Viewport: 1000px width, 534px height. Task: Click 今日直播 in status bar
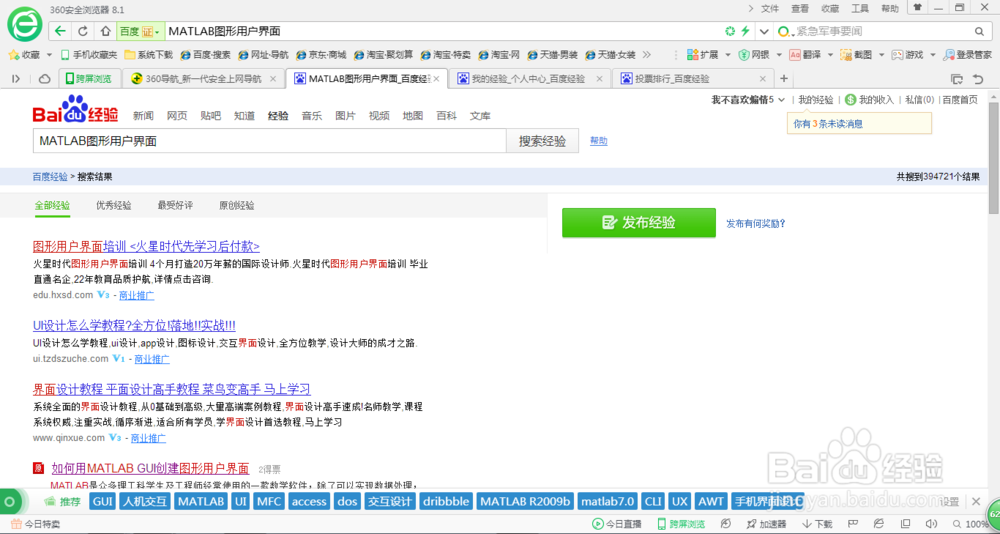point(616,524)
